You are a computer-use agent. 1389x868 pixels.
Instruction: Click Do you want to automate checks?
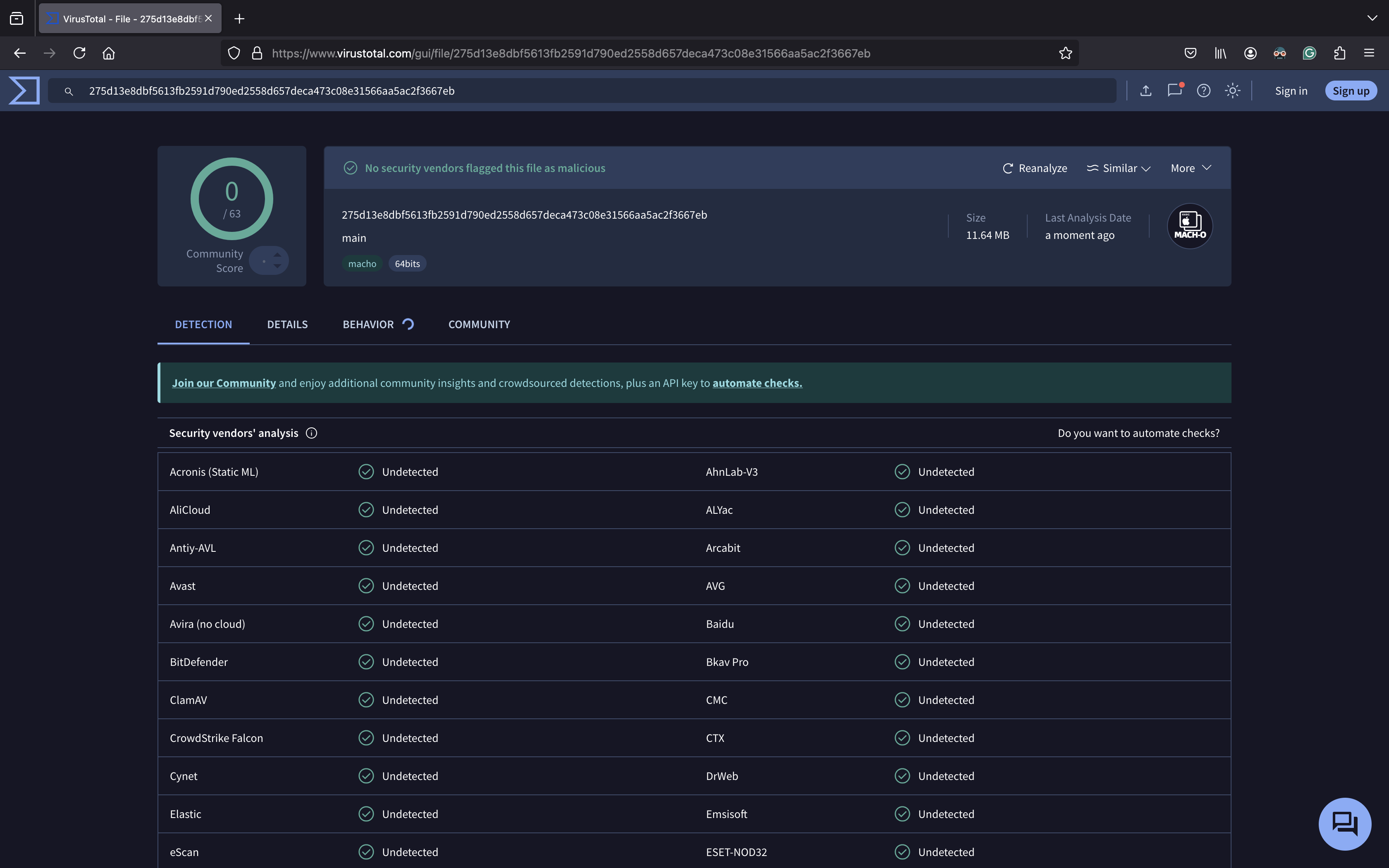(x=1138, y=434)
